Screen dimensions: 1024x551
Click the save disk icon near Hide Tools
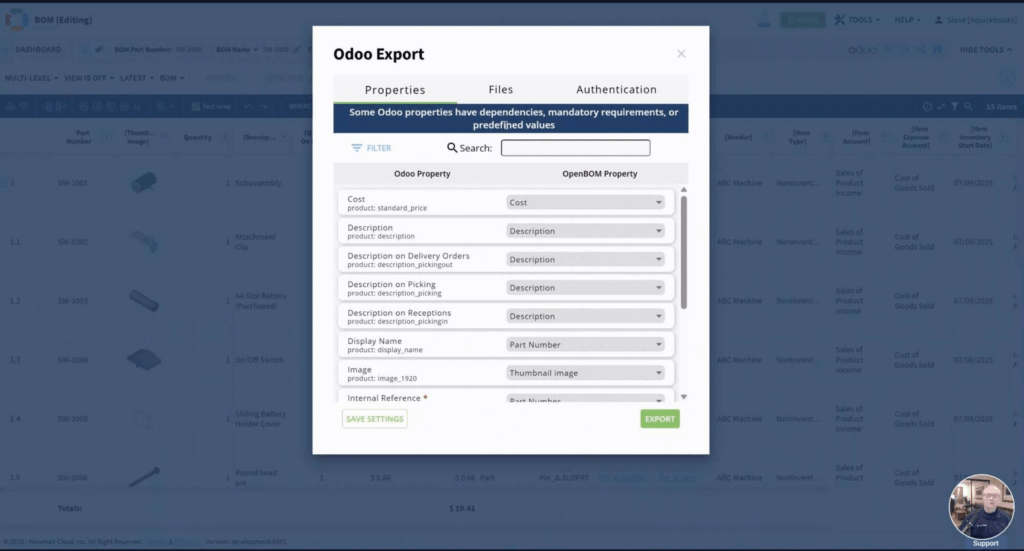click(938, 50)
